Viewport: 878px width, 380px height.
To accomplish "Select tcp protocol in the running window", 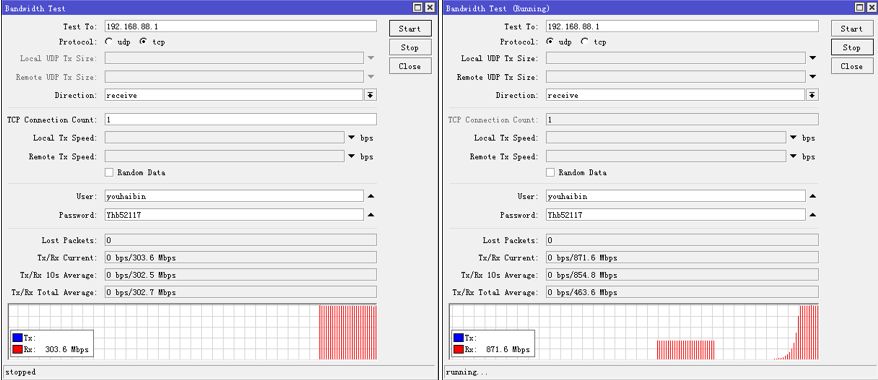I will [x=585, y=42].
